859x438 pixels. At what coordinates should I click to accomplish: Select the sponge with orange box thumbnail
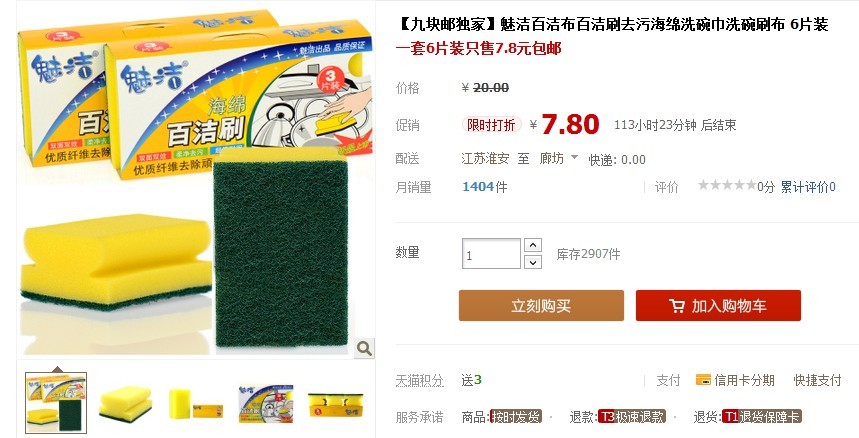coord(196,403)
